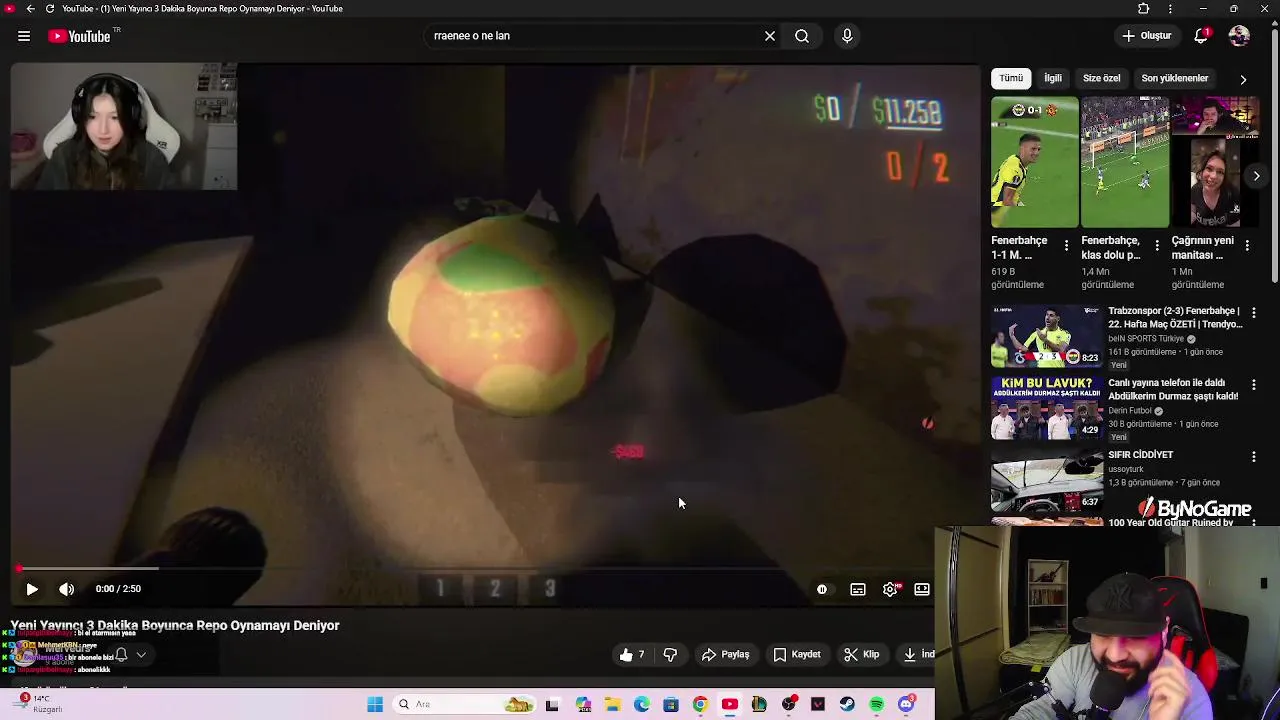Create a clip with Klip button
This screenshot has height=720, width=1280.
pos(861,655)
